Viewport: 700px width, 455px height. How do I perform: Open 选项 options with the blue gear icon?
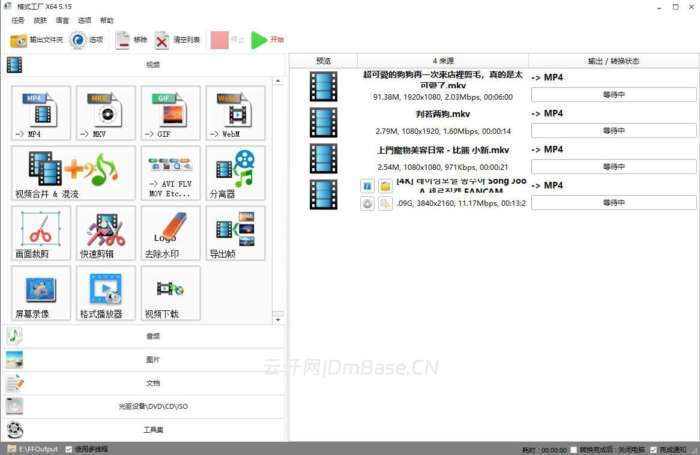coord(86,40)
